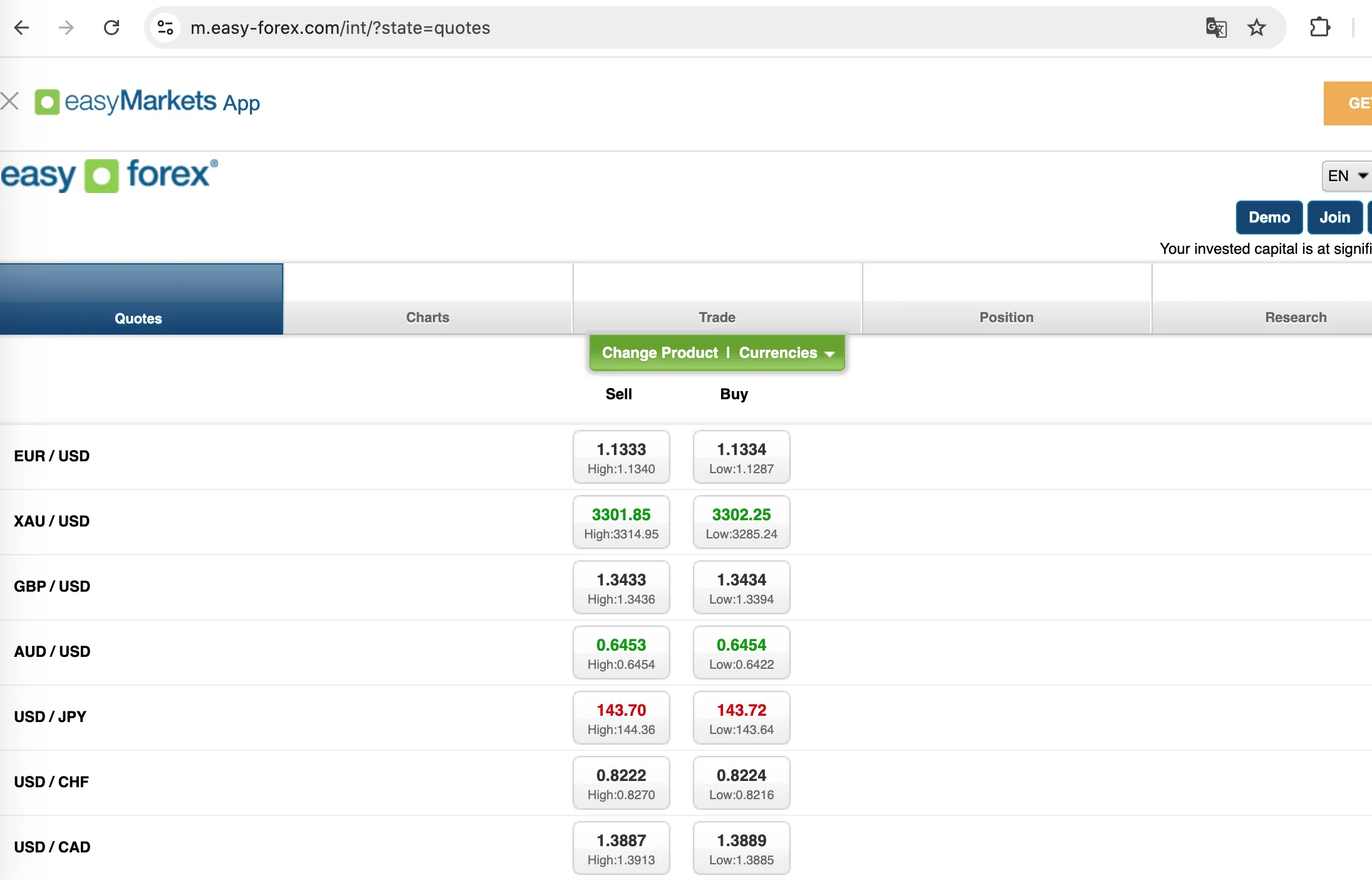Open the Position tab

tap(1007, 299)
